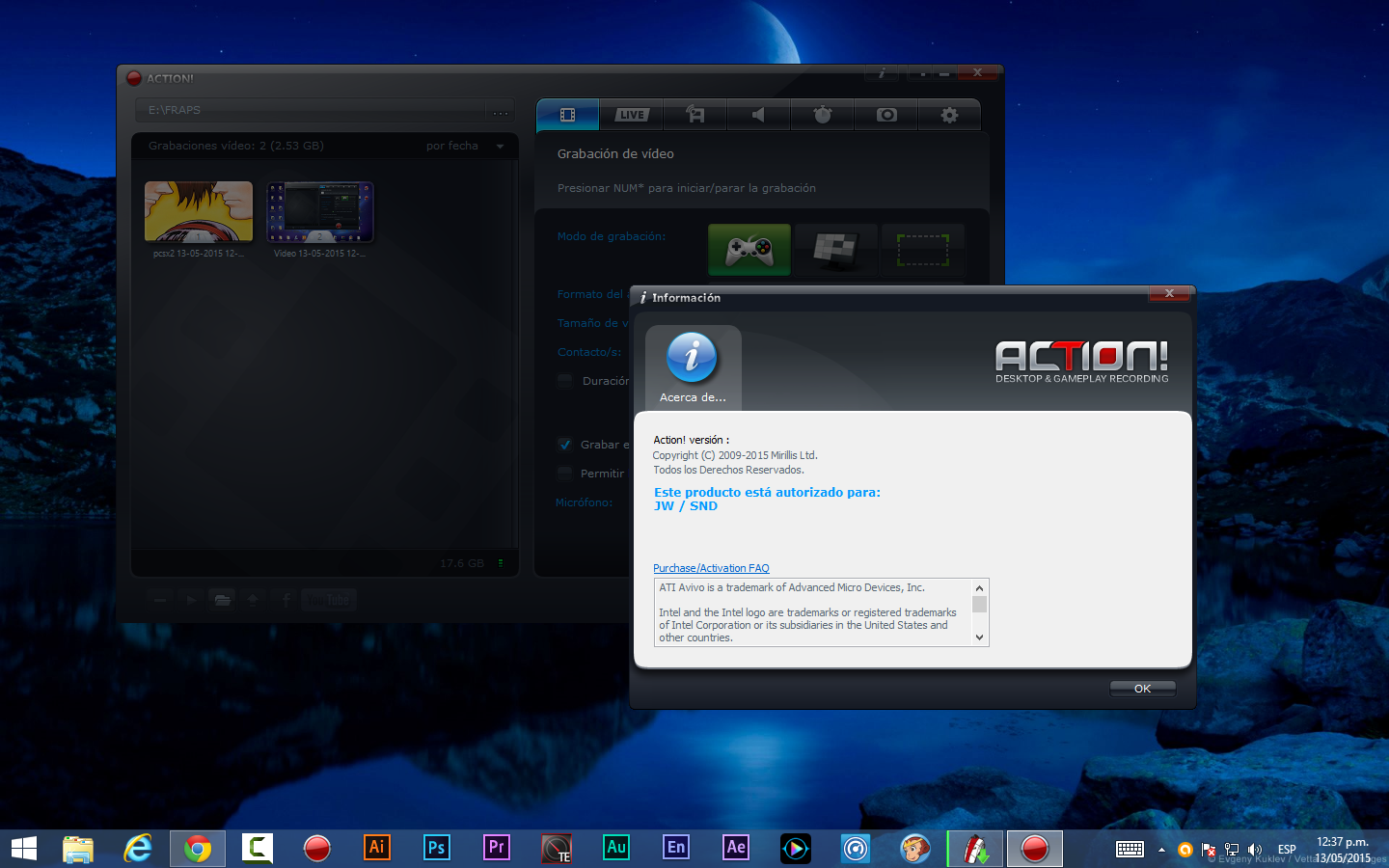The width and height of the screenshot is (1389, 868).
Task: Open the screenshots camera tab
Action: tap(886, 115)
